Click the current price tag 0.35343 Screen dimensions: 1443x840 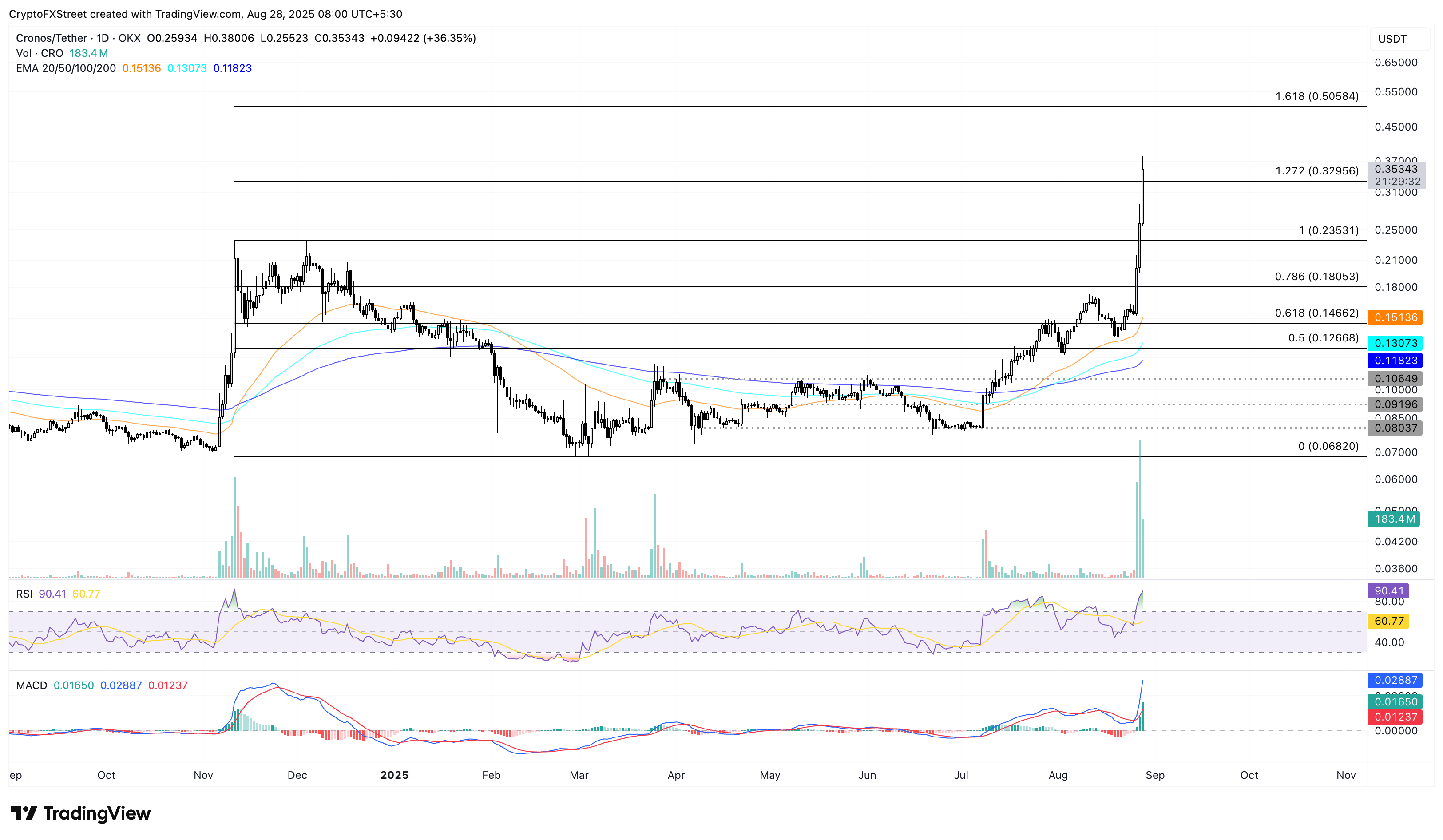pyautogui.click(x=1395, y=169)
